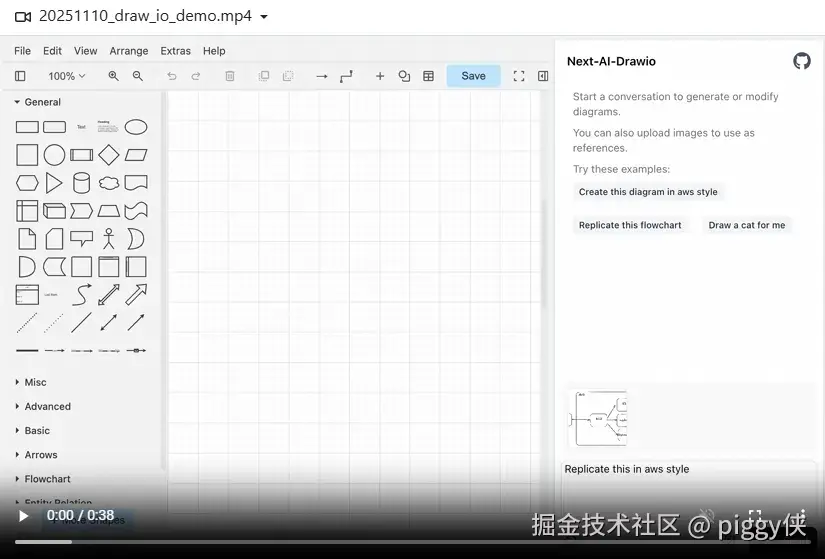Viewport: 825px width, 559px height.
Task: Select the cloud shape
Action: [x=109, y=183]
